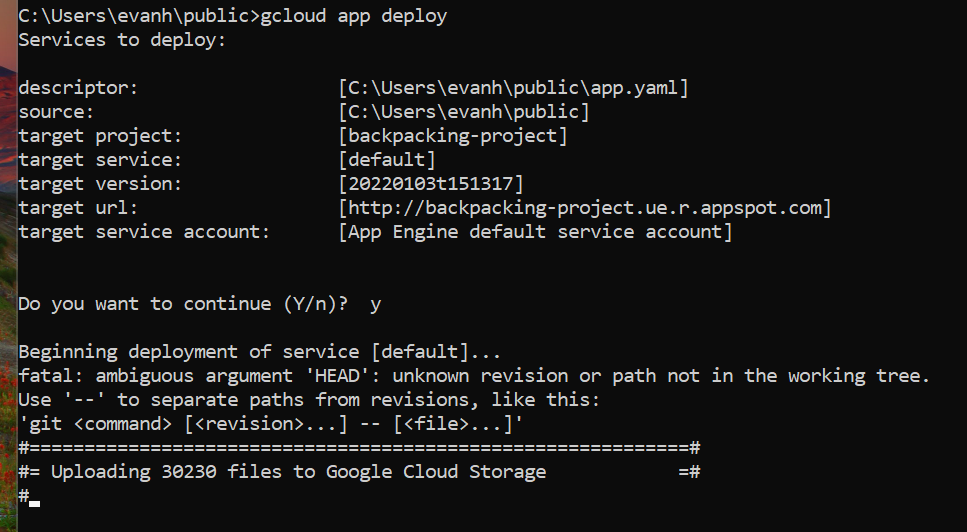This screenshot has width=967, height=532.
Task: Click the 'target version:' label
Action: [x=101, y=184]
